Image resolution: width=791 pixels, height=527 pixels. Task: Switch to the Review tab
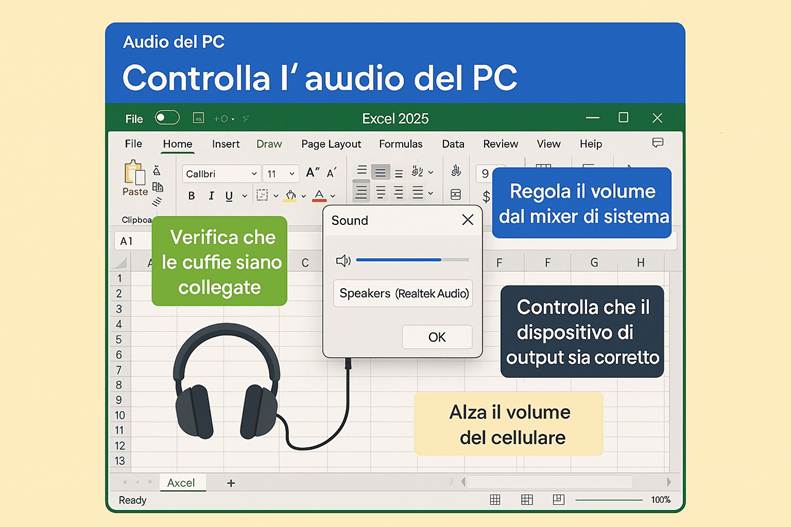(500, 144)
